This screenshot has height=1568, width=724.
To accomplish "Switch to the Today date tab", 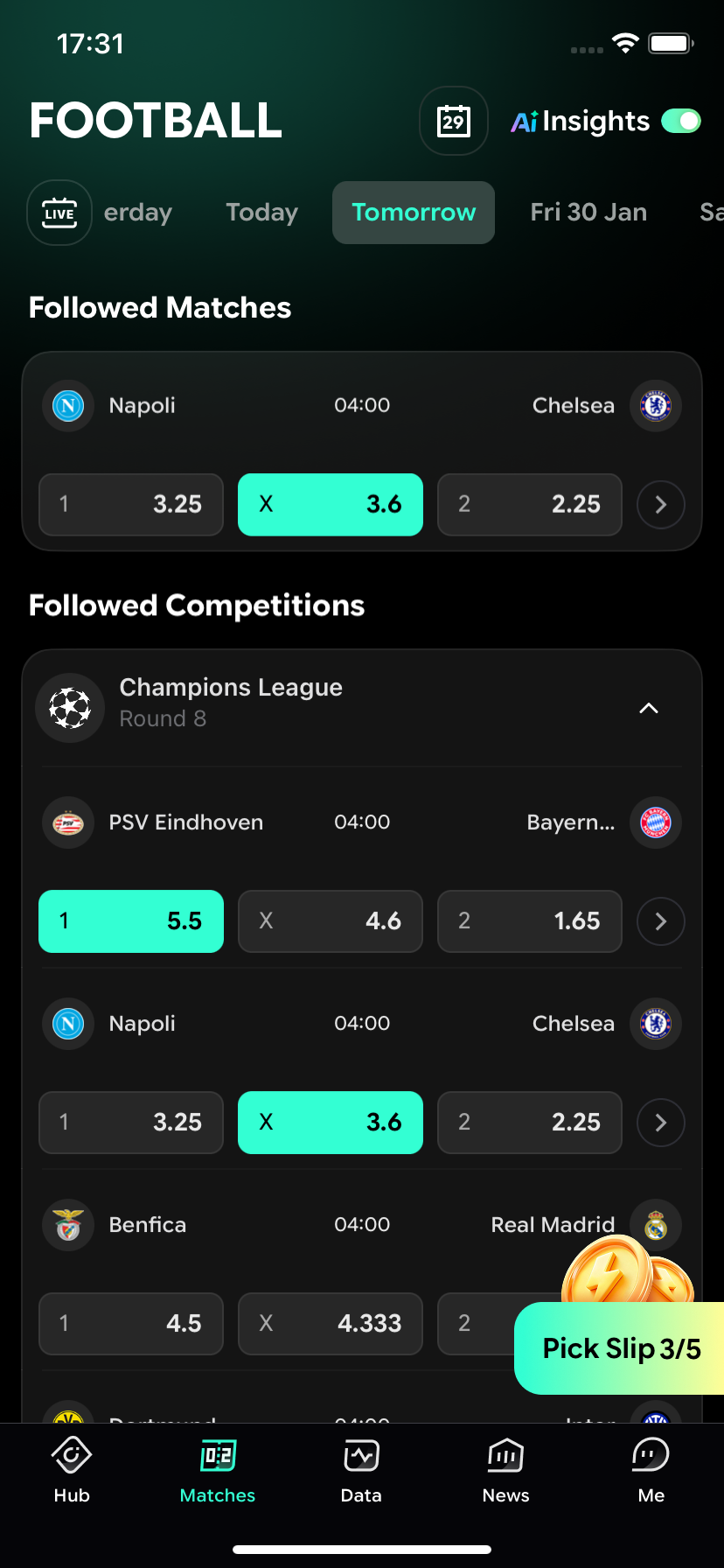I will pyautogui.click(x=261, y=213).
